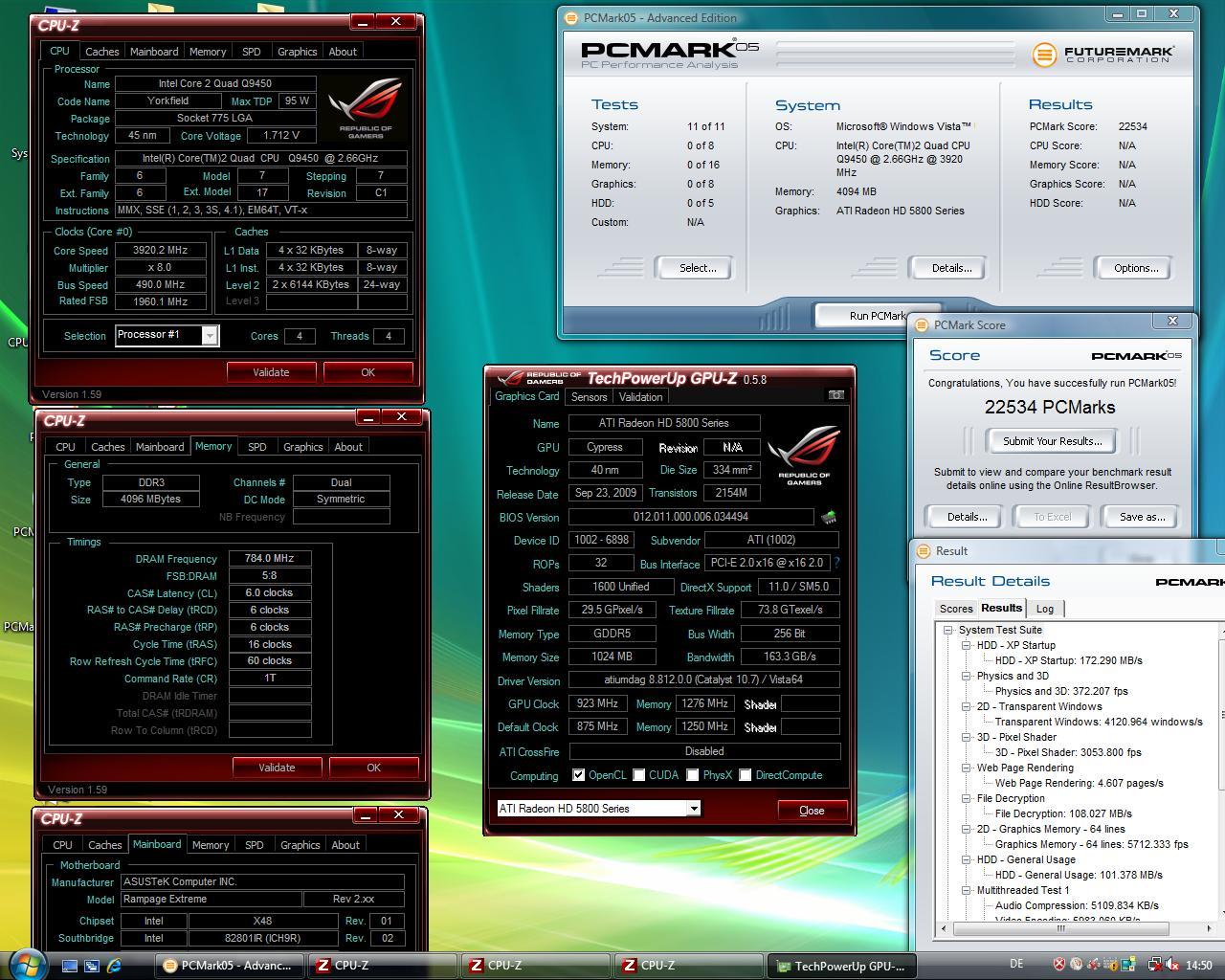Open the Processor #1 selection dropdown
This screenshot has height=980, width=1225.
[x=210, y=335]
